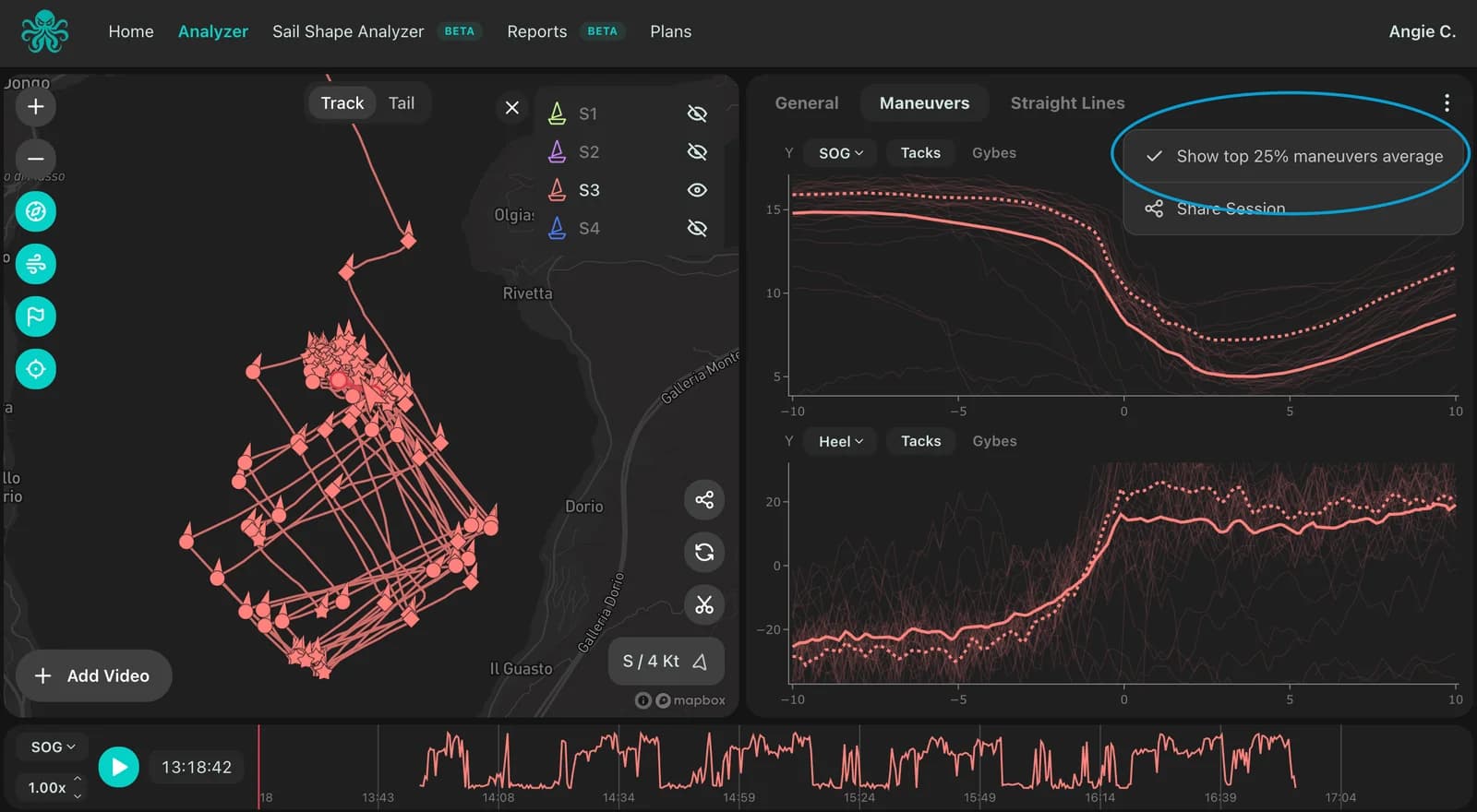Click the map refresh sync button

click(704, 552)
